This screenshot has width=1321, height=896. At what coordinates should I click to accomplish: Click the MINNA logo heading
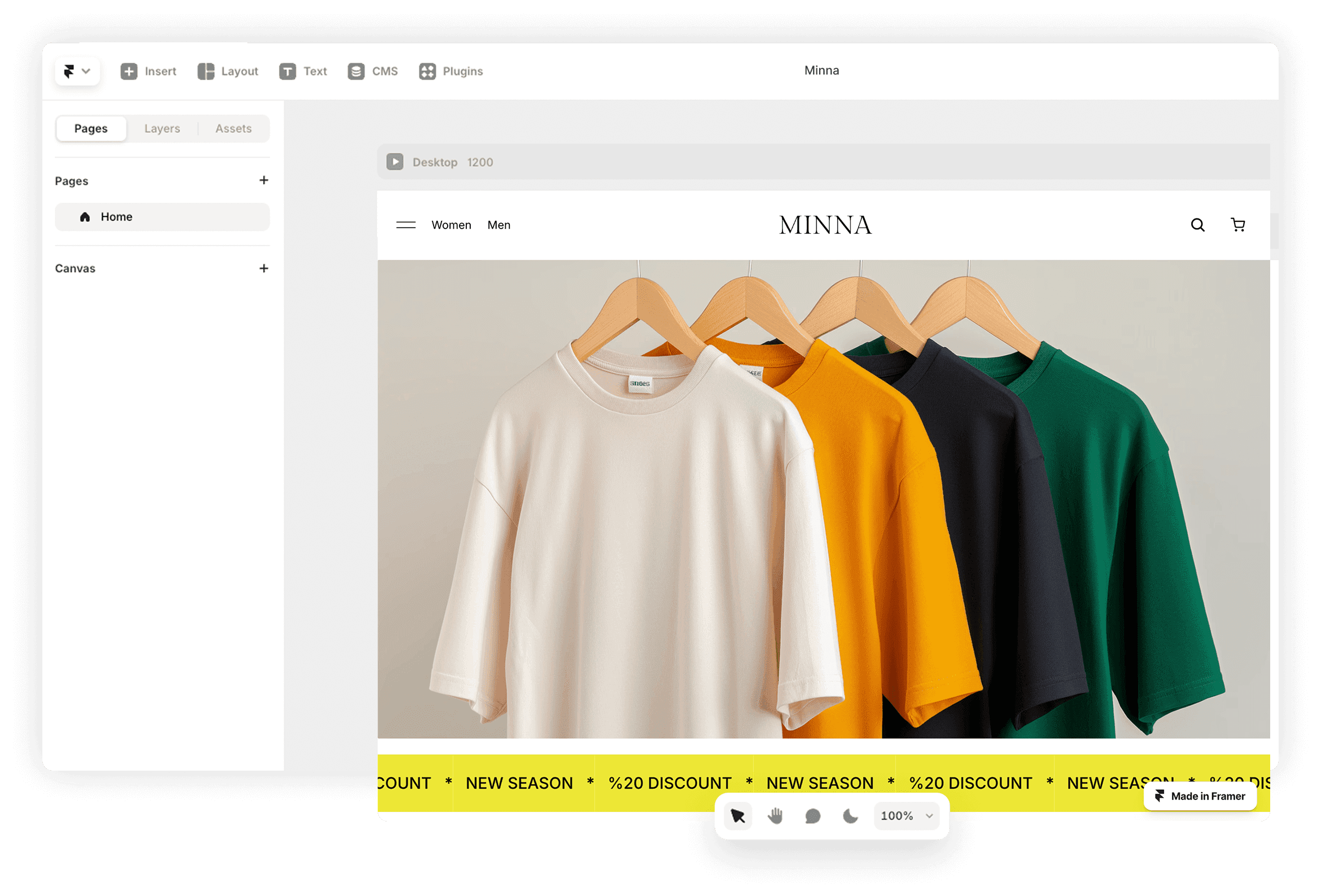[825, 225]
